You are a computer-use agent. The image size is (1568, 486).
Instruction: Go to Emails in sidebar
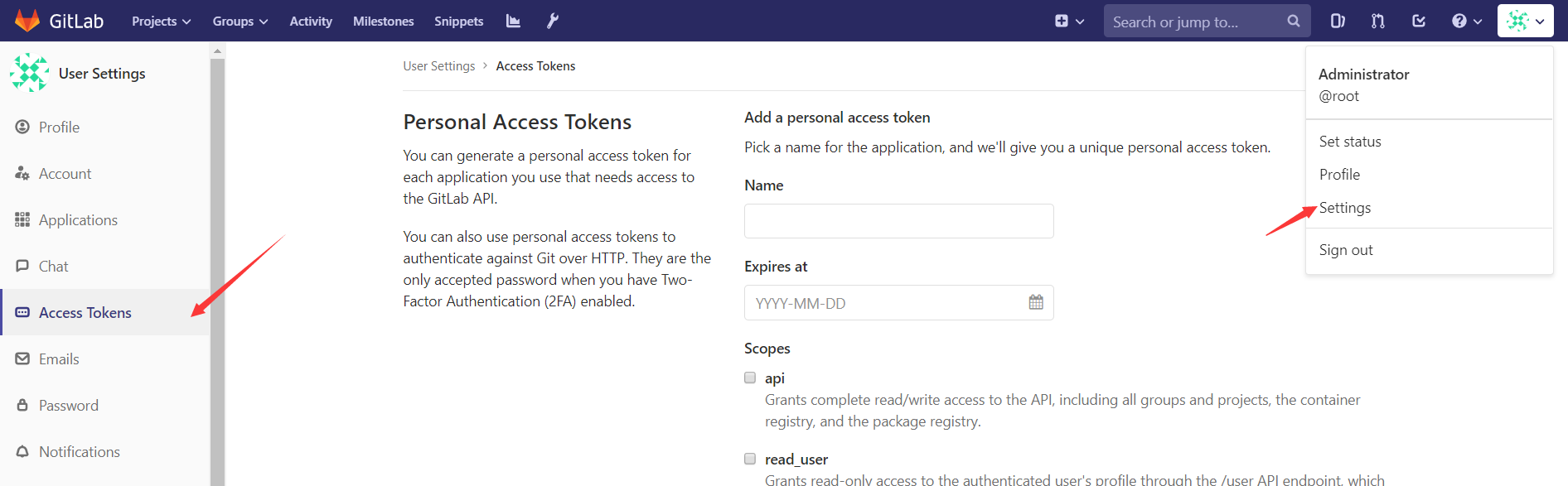59,359
